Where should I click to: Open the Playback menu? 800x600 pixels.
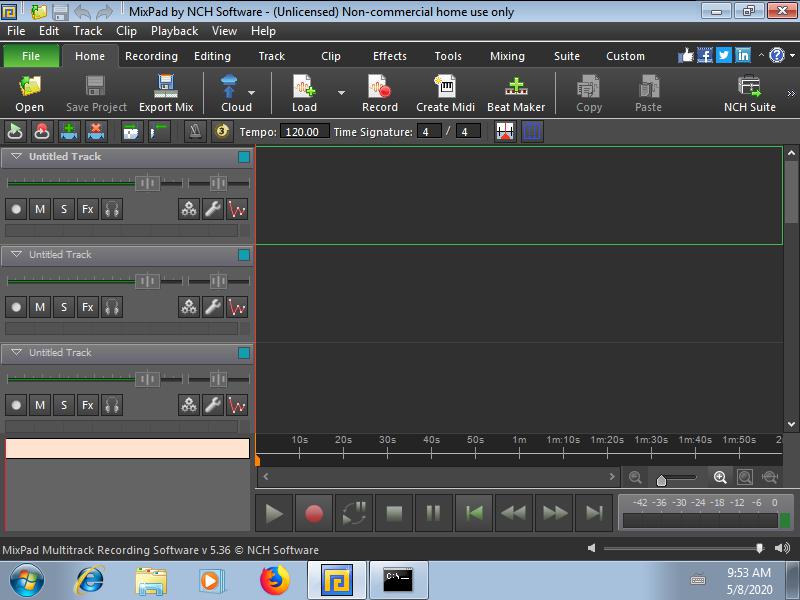[174, 31]
